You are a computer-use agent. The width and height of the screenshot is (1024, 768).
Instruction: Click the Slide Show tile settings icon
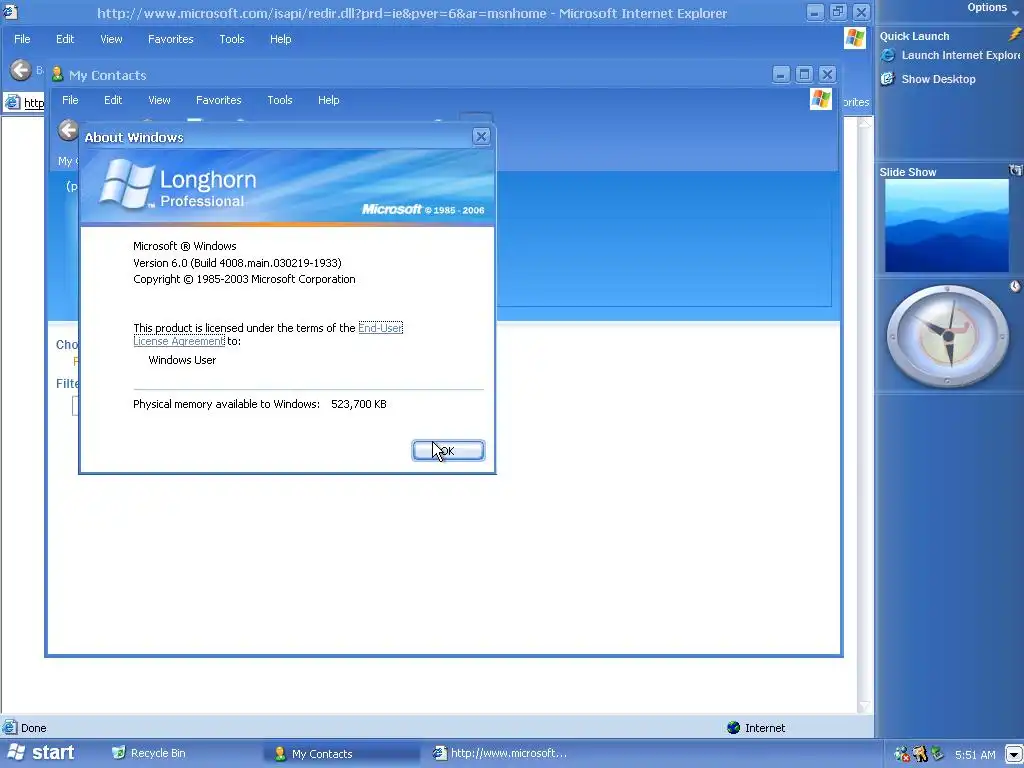point(1016,170)
